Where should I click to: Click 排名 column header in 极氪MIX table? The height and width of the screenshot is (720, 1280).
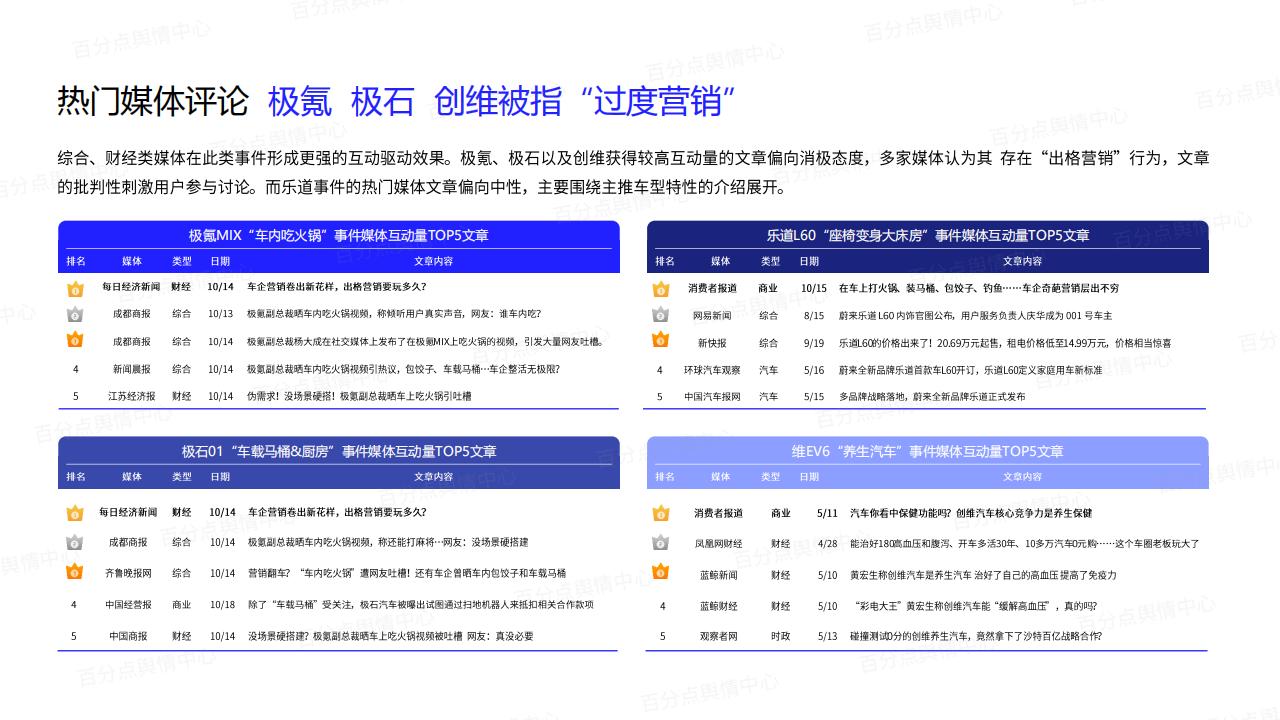pos(76,261)
